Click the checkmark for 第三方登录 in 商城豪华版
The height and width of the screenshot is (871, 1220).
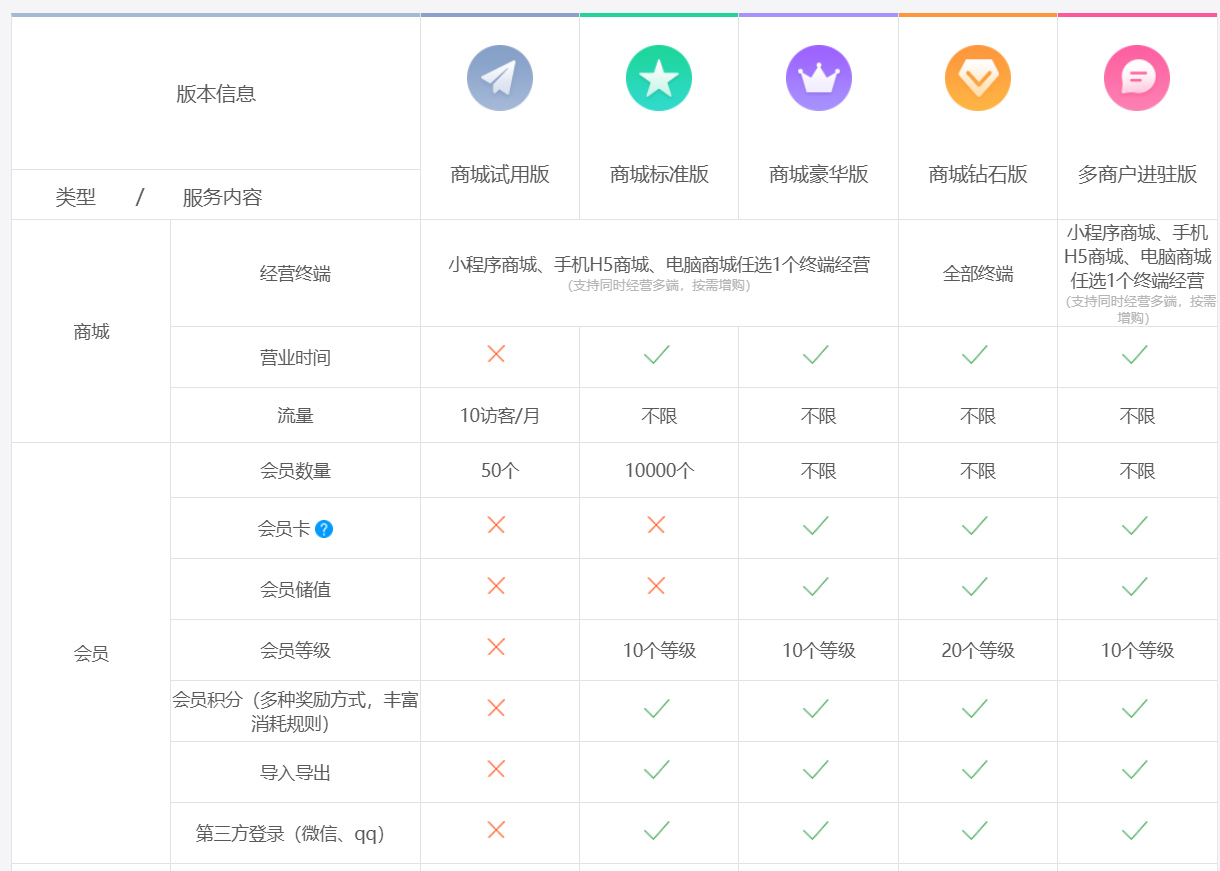click(x=816, y=830)
